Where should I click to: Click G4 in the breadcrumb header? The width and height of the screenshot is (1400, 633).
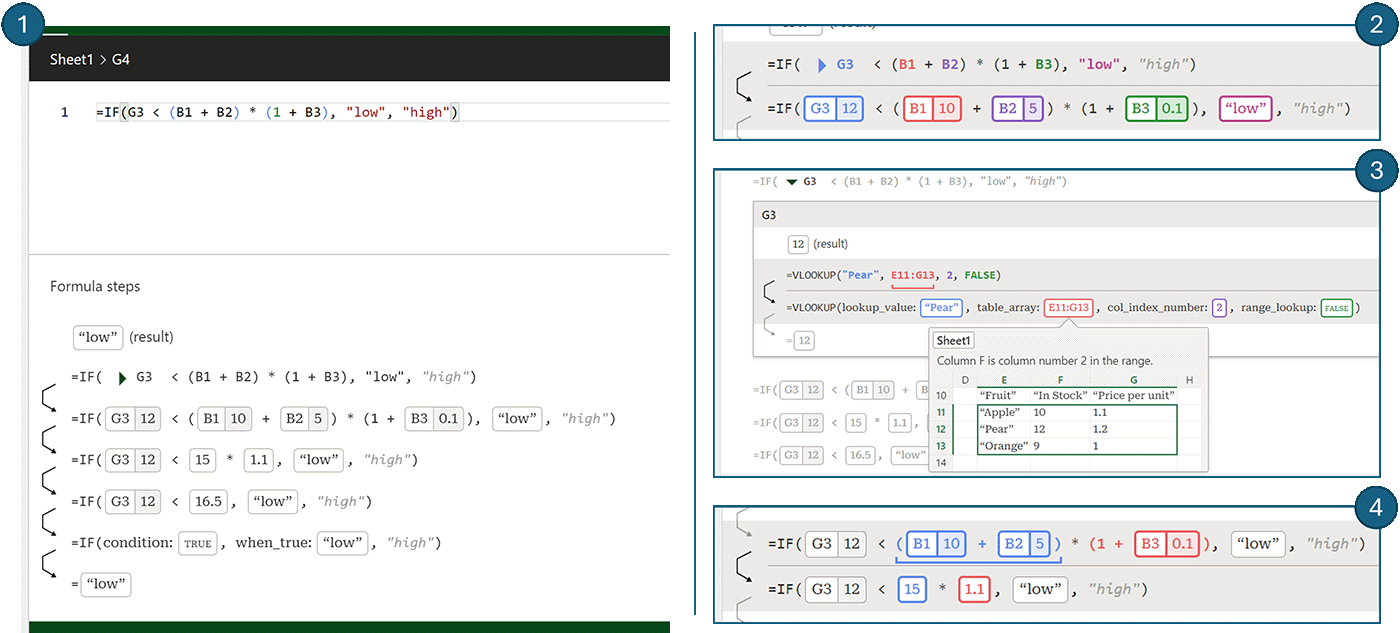point(120,59)
